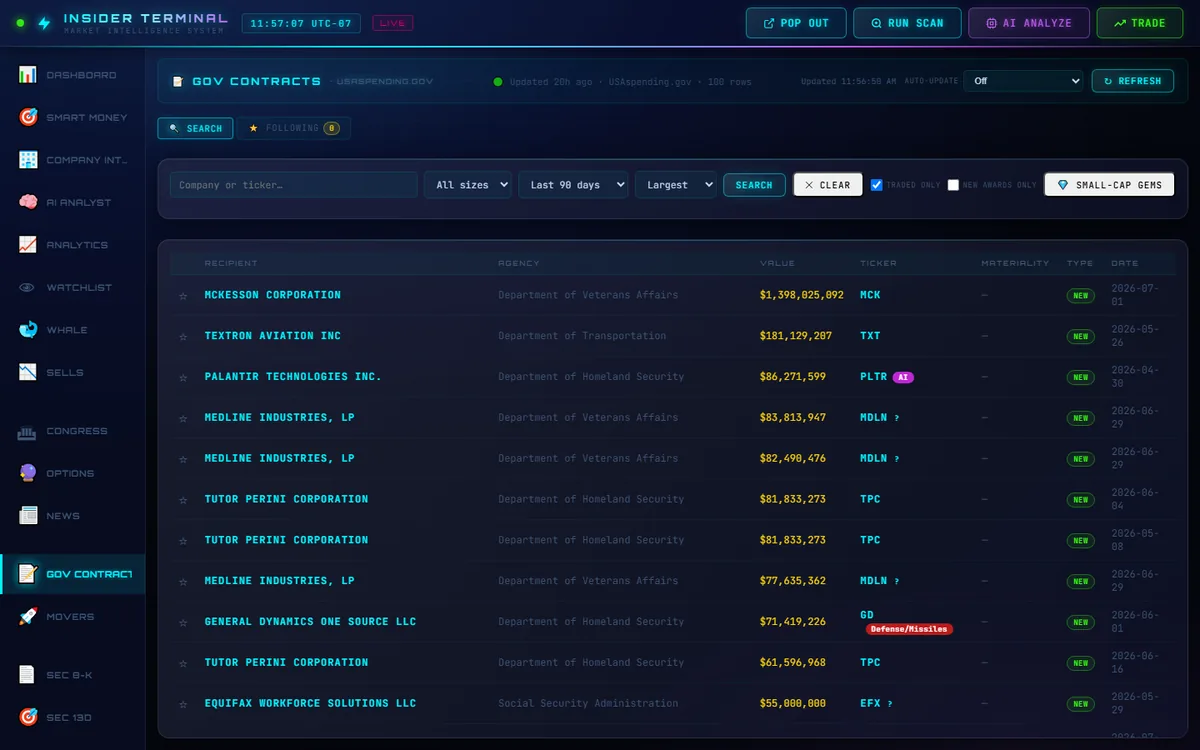Sort by the Recipient column header

coord(231,263)
